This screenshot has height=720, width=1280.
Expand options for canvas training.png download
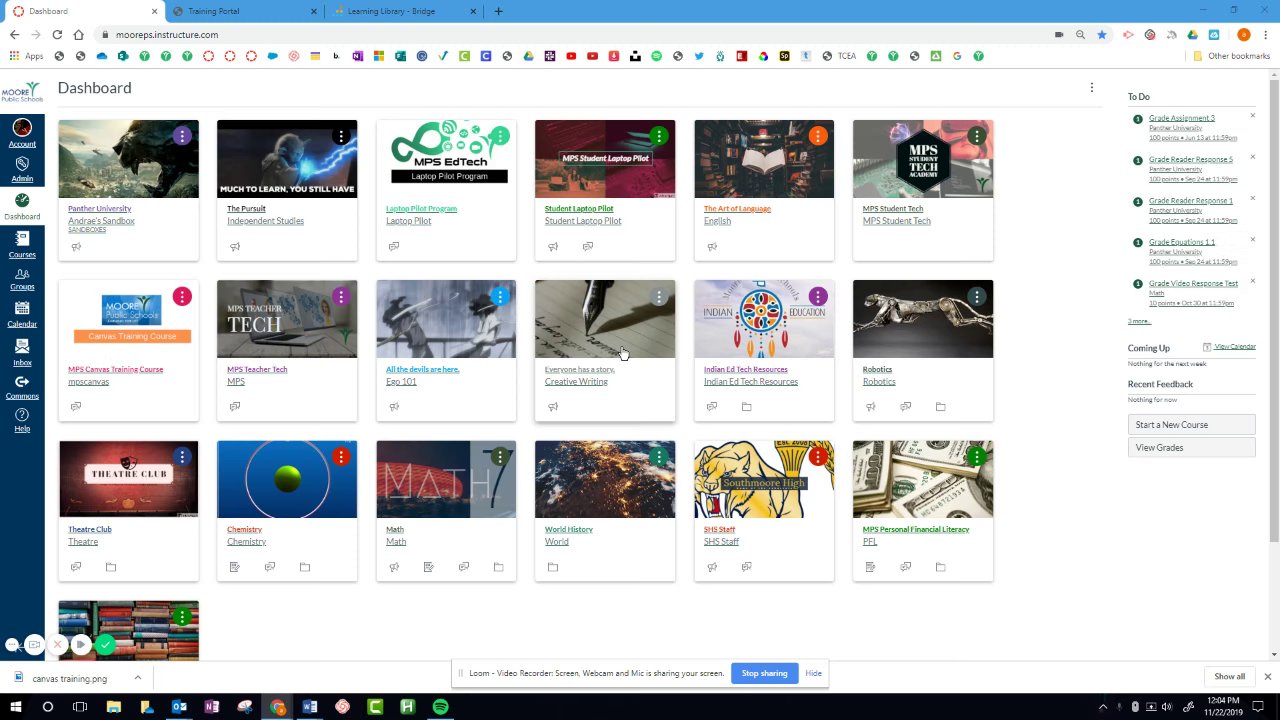(137, 678)
